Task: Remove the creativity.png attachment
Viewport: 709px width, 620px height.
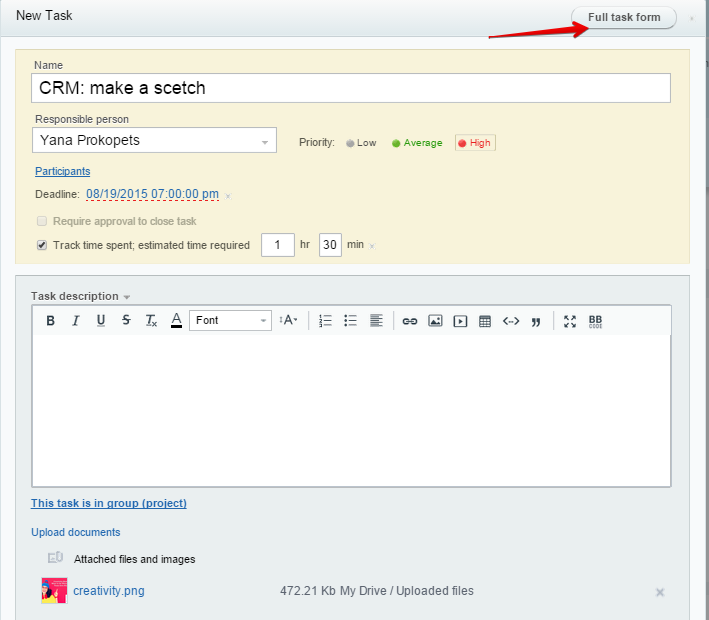Action: coord(660,592)
